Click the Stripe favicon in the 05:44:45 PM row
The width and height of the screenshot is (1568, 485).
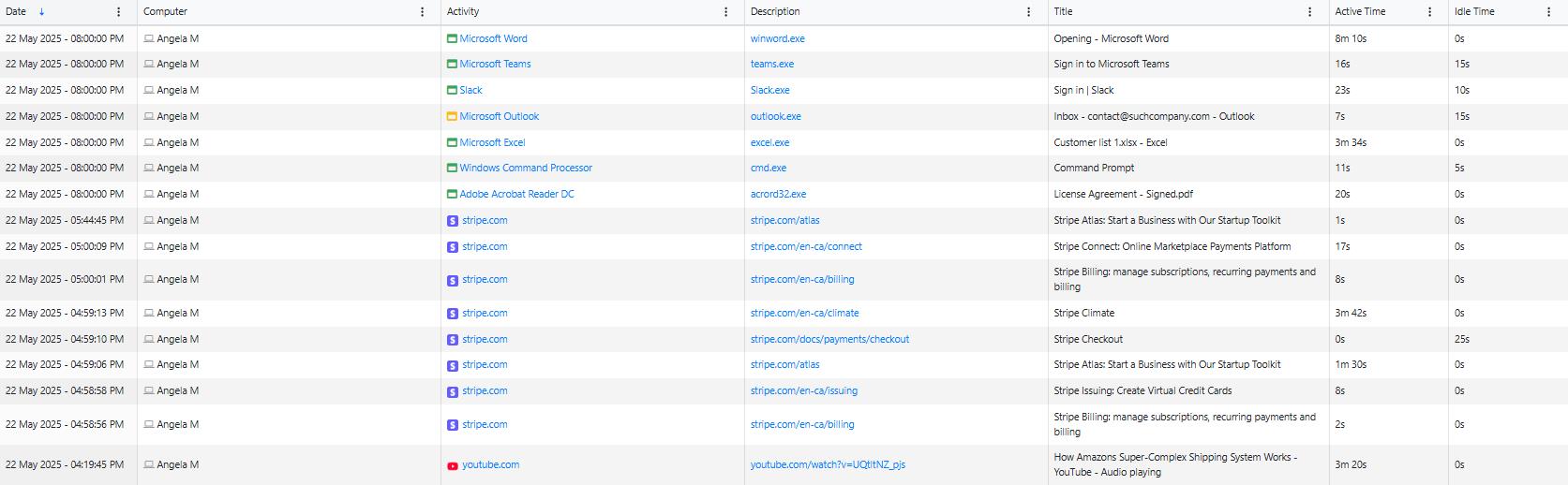click(x=453, y=221)
